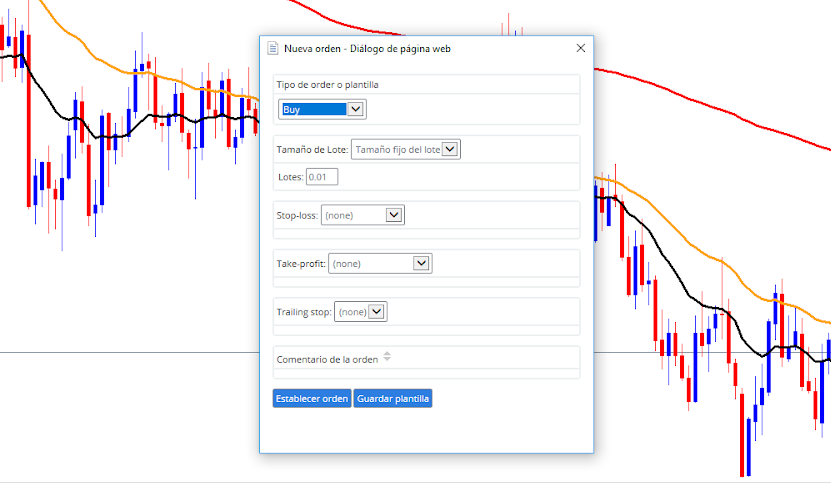
Task: Click the Establecer orden button
Action: pyautogui.click(x=312, y=399)
